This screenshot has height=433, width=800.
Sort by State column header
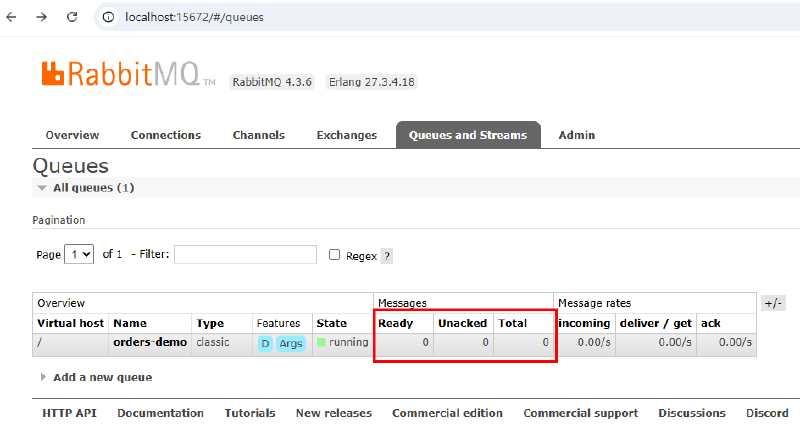(332, 323)
